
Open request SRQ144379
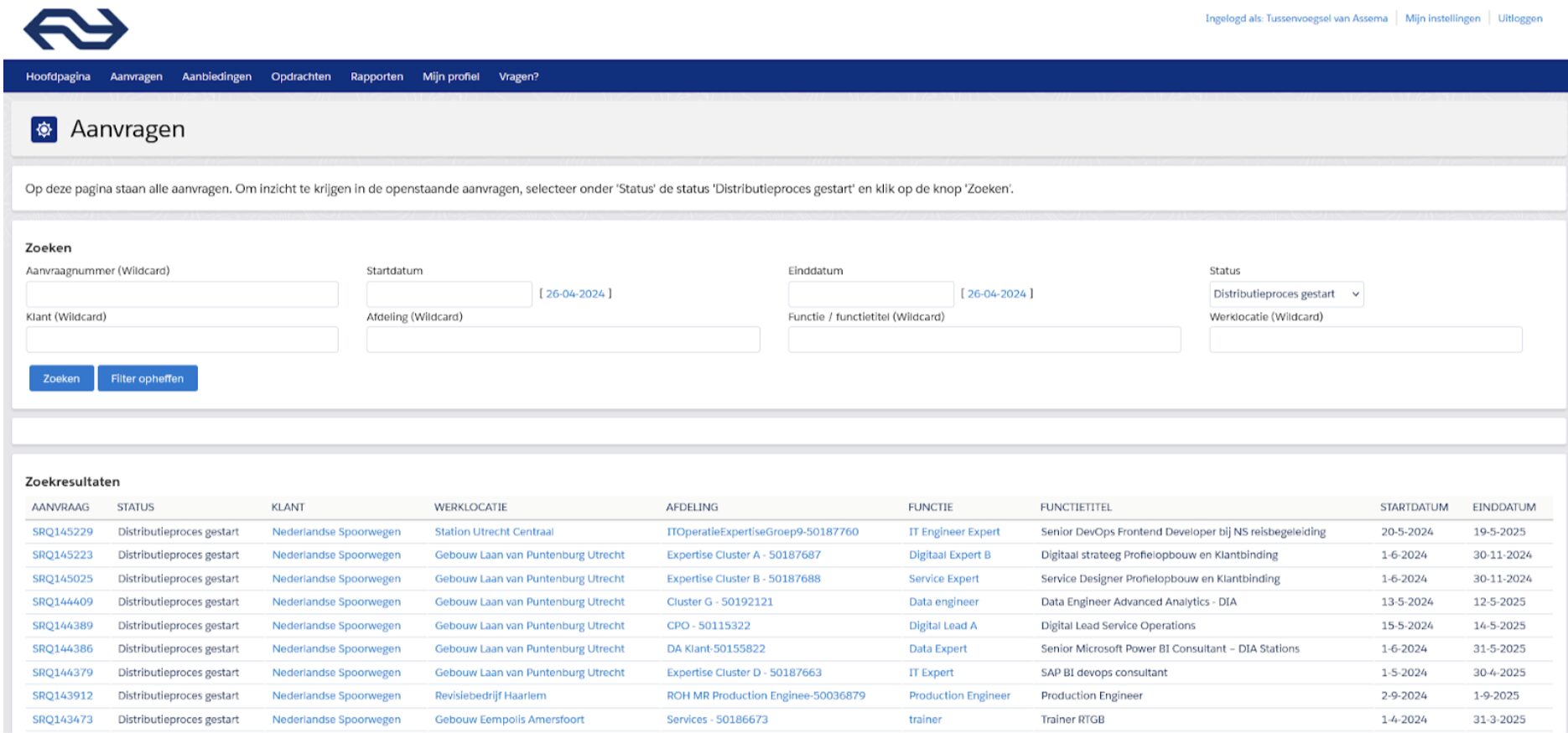pos(63,673)
